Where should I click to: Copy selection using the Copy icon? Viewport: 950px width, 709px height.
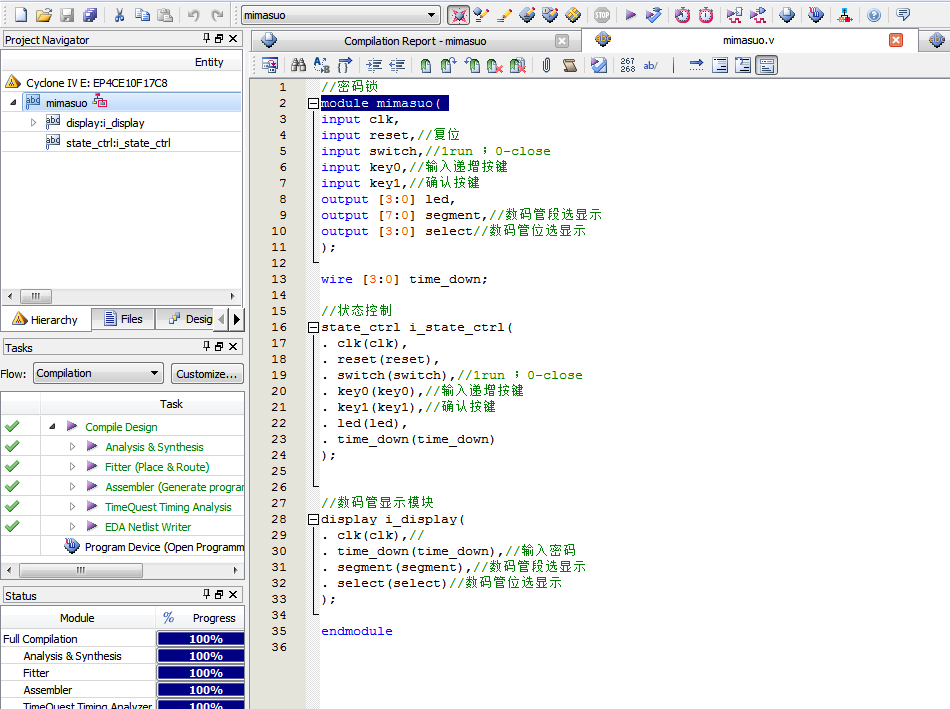142,15
